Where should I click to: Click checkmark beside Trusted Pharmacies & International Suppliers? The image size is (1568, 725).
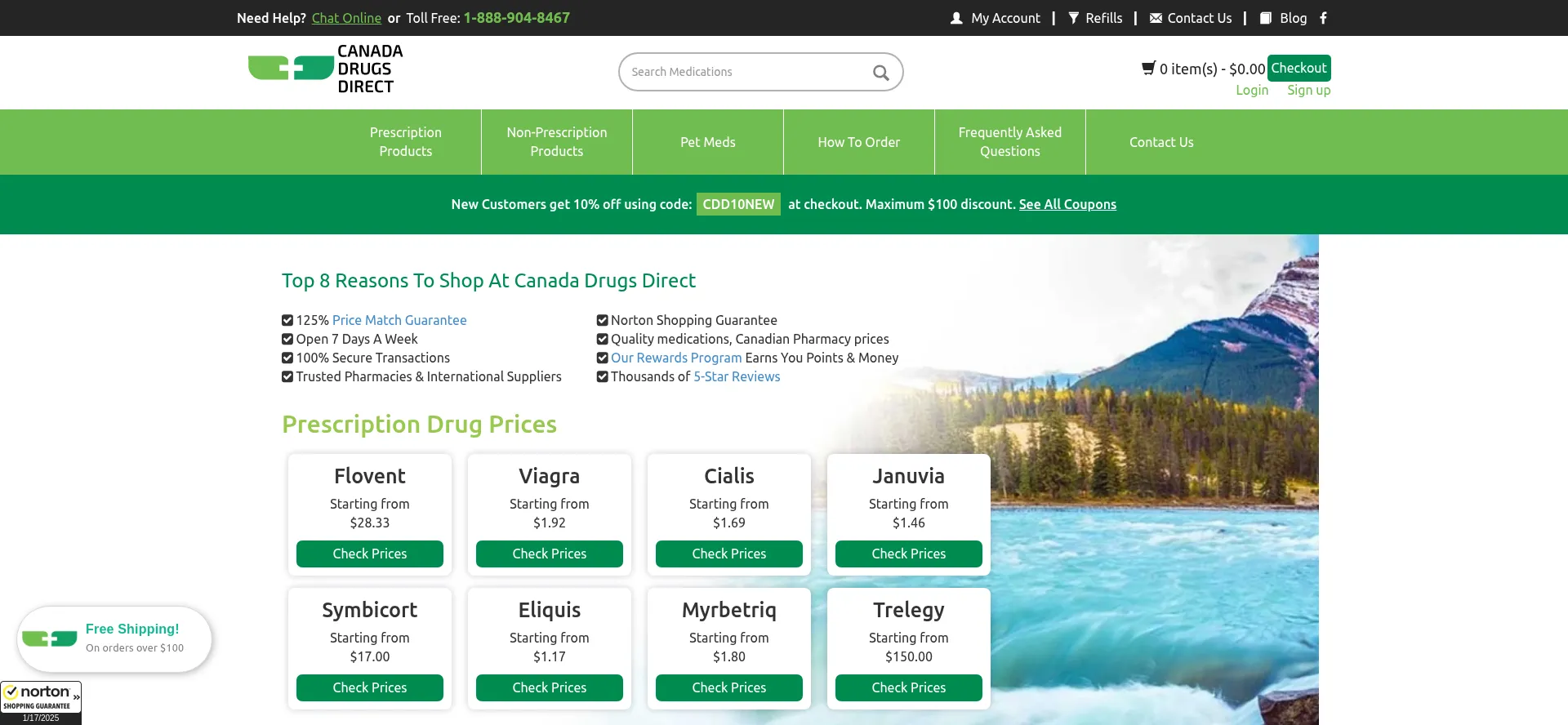point(287,376)
